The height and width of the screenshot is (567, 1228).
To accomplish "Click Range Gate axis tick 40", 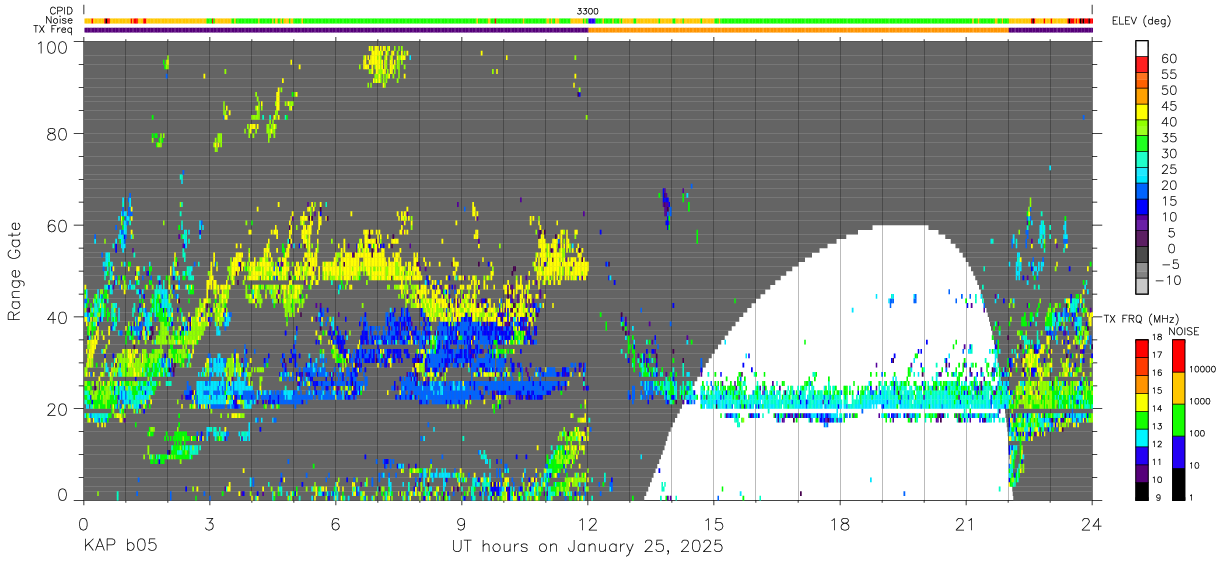I will click(x=56, y=316).
